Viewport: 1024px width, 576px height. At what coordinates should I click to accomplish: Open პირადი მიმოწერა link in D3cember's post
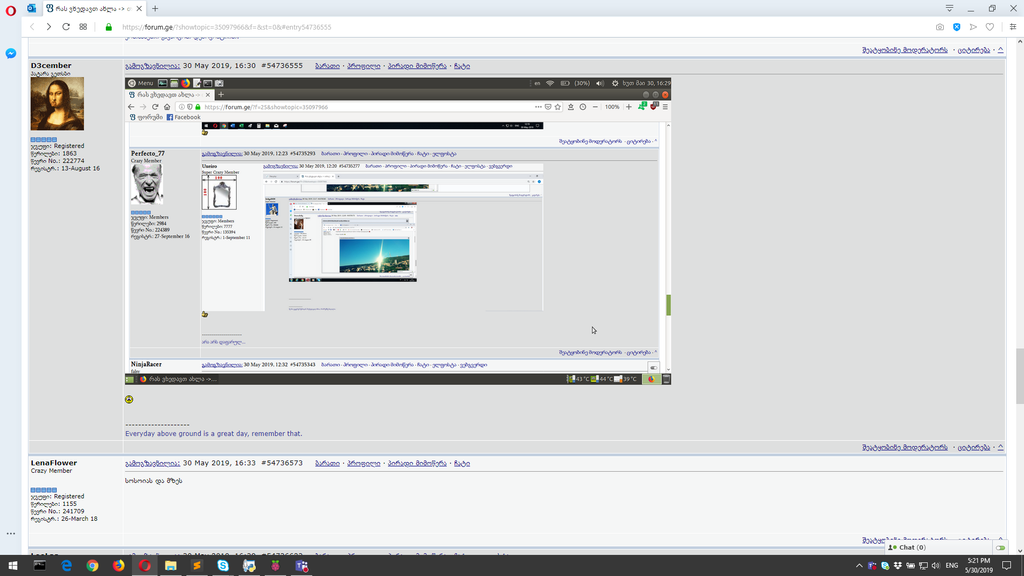417,66
